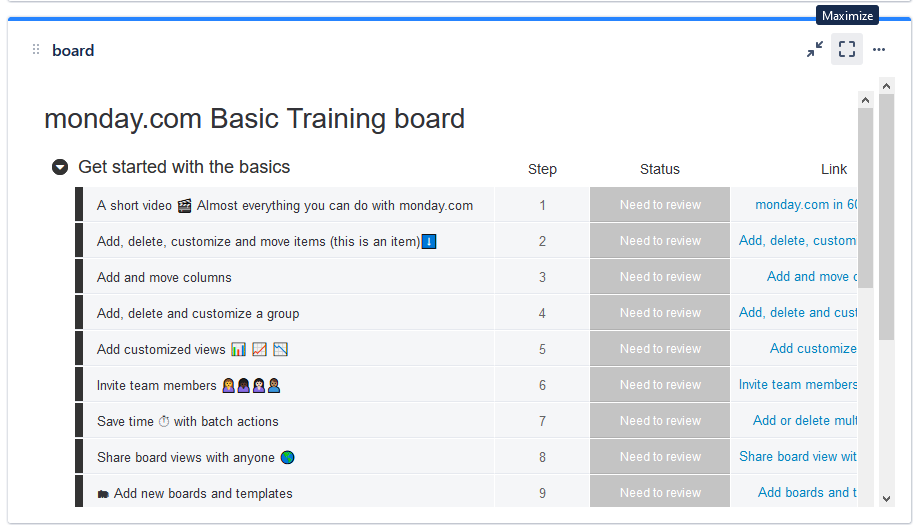Select 'Save time with batch actions' item
Viewport: 924px width, 531px height.
(187, 421)
